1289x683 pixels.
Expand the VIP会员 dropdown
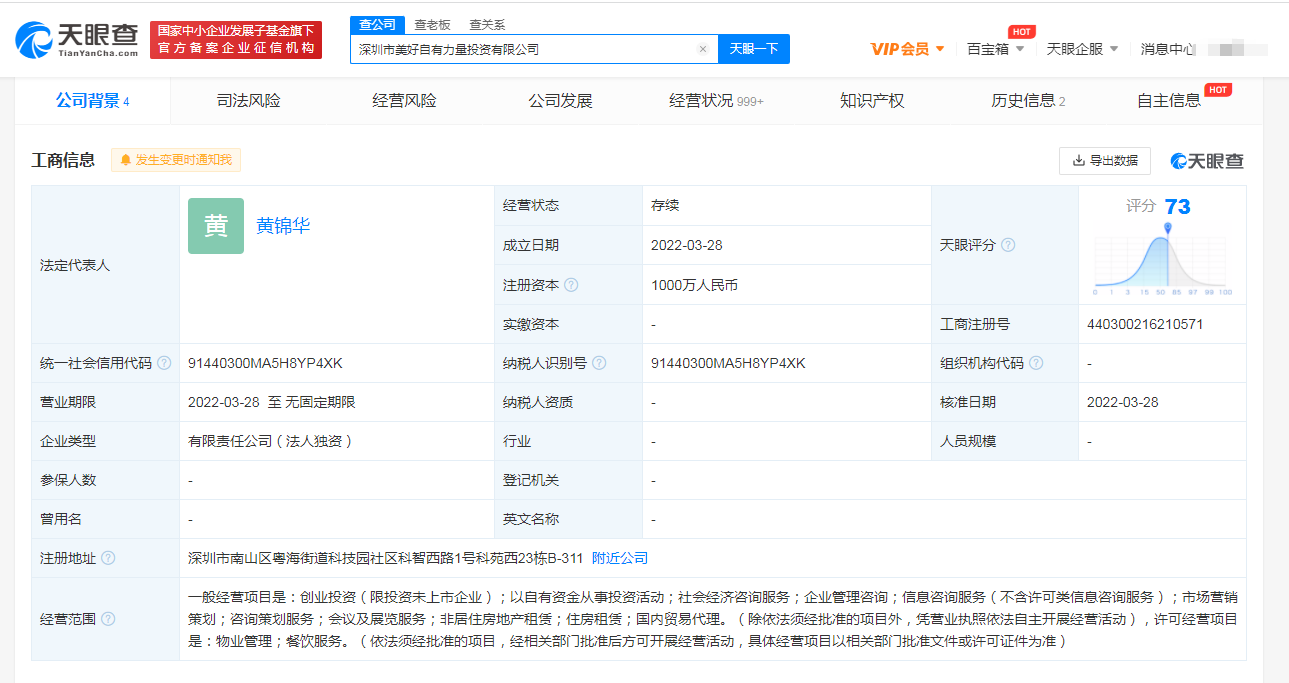point(907,49)
